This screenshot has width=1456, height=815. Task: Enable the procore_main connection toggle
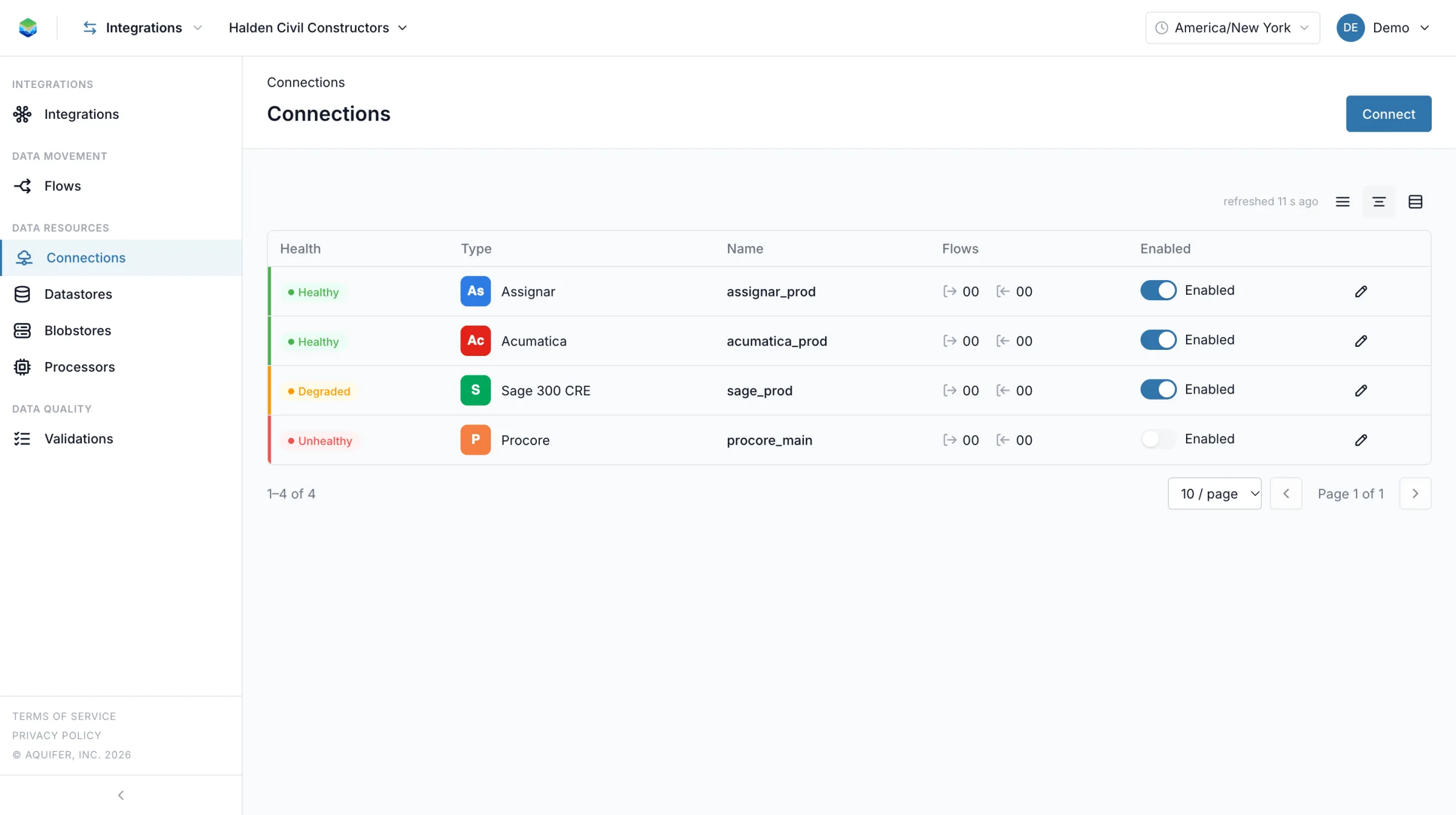[1158, 439]
